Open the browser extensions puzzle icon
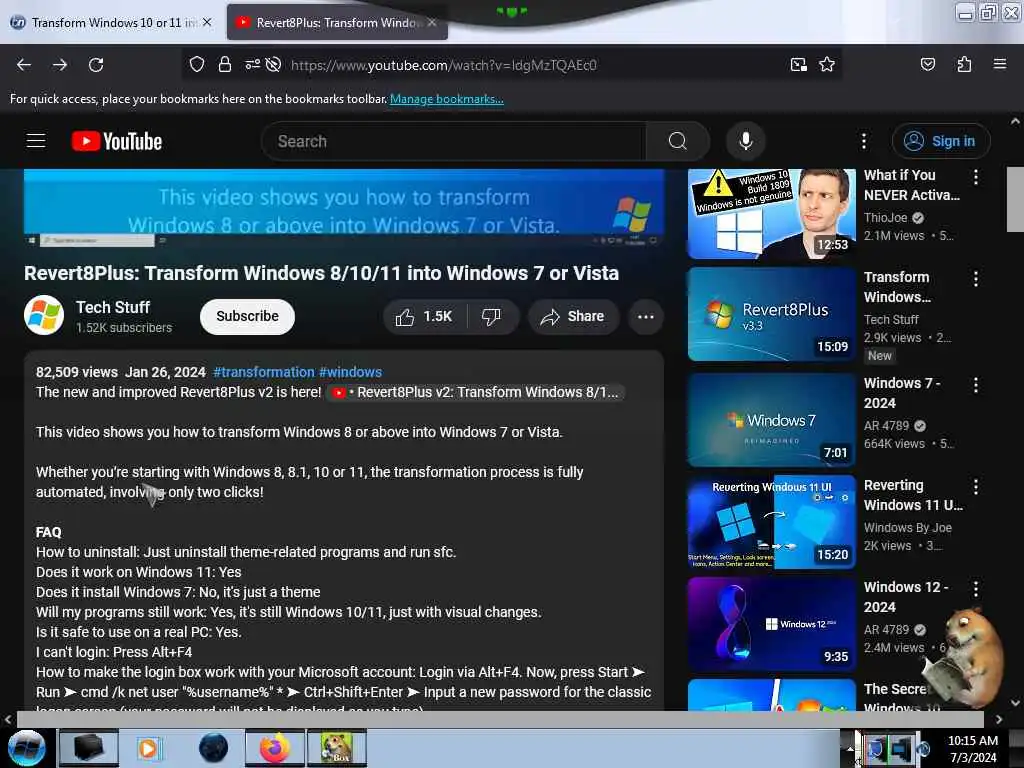Screen dimensions: 1024x768 click(x=964, y=64)
